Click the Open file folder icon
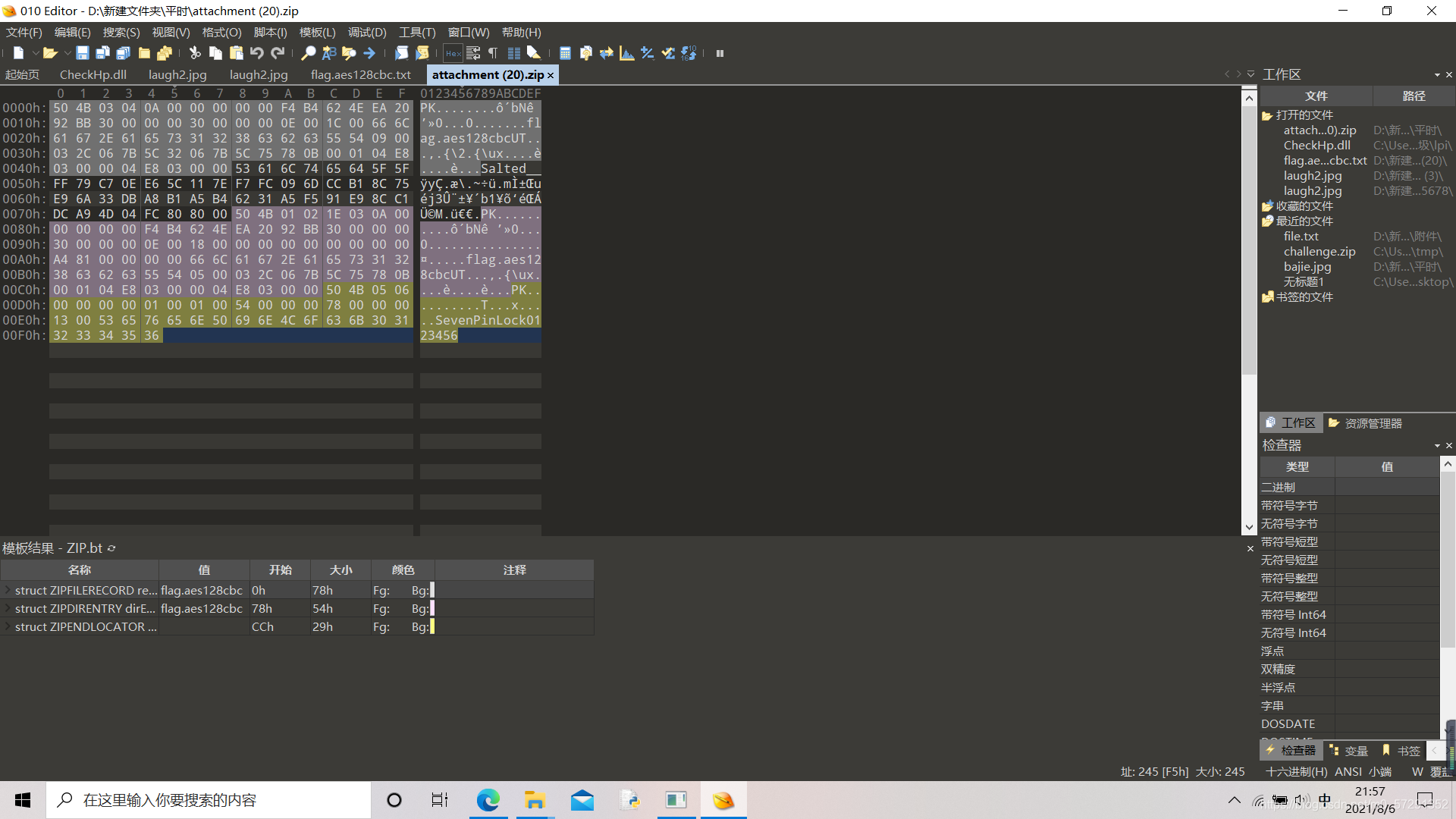The height and width of the screenshot is (819, 1456). point(49,53)
